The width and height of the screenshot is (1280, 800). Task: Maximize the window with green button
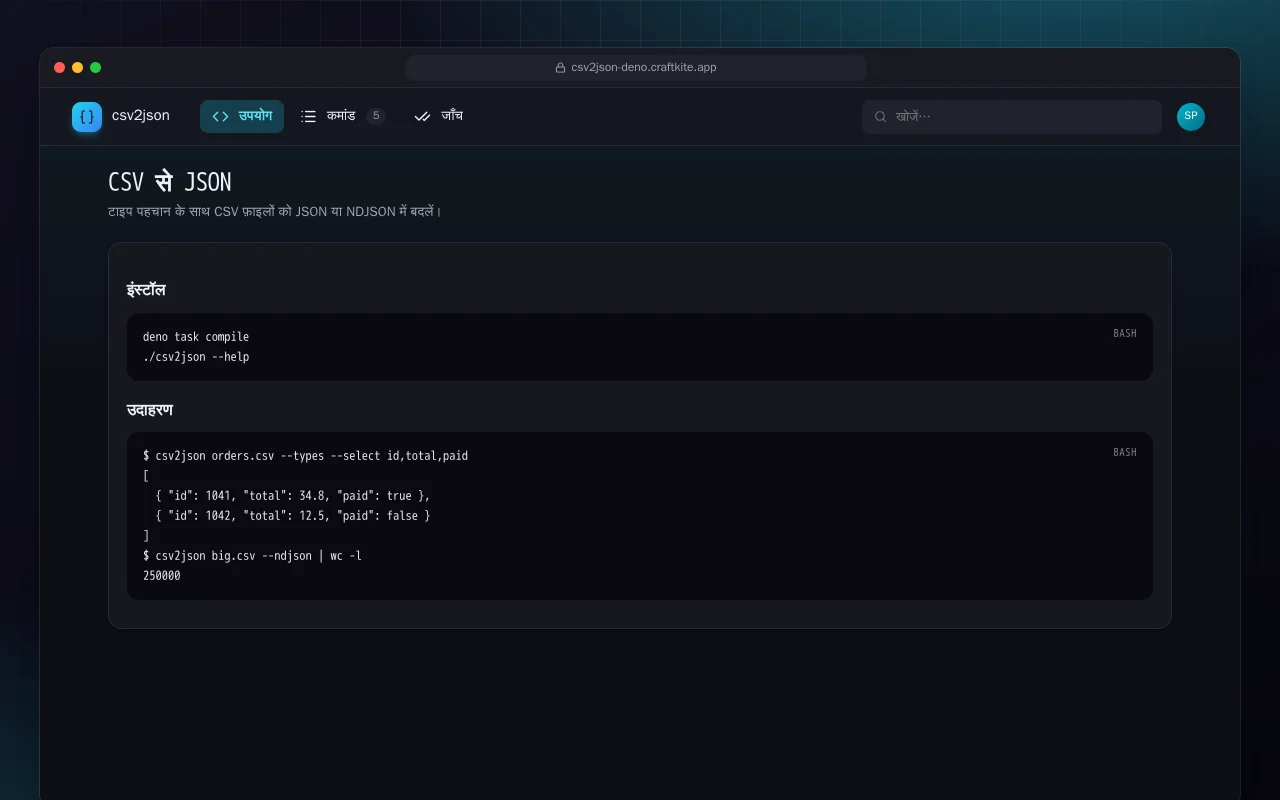(x=96, y=68)
